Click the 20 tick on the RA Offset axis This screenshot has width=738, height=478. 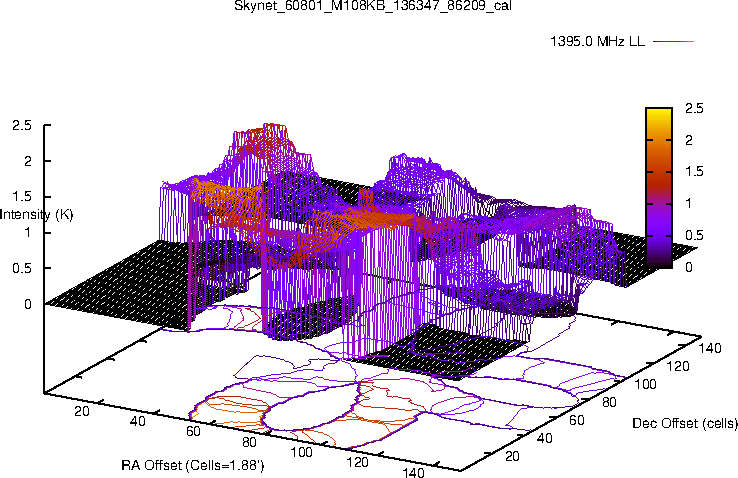click(81, 411)
